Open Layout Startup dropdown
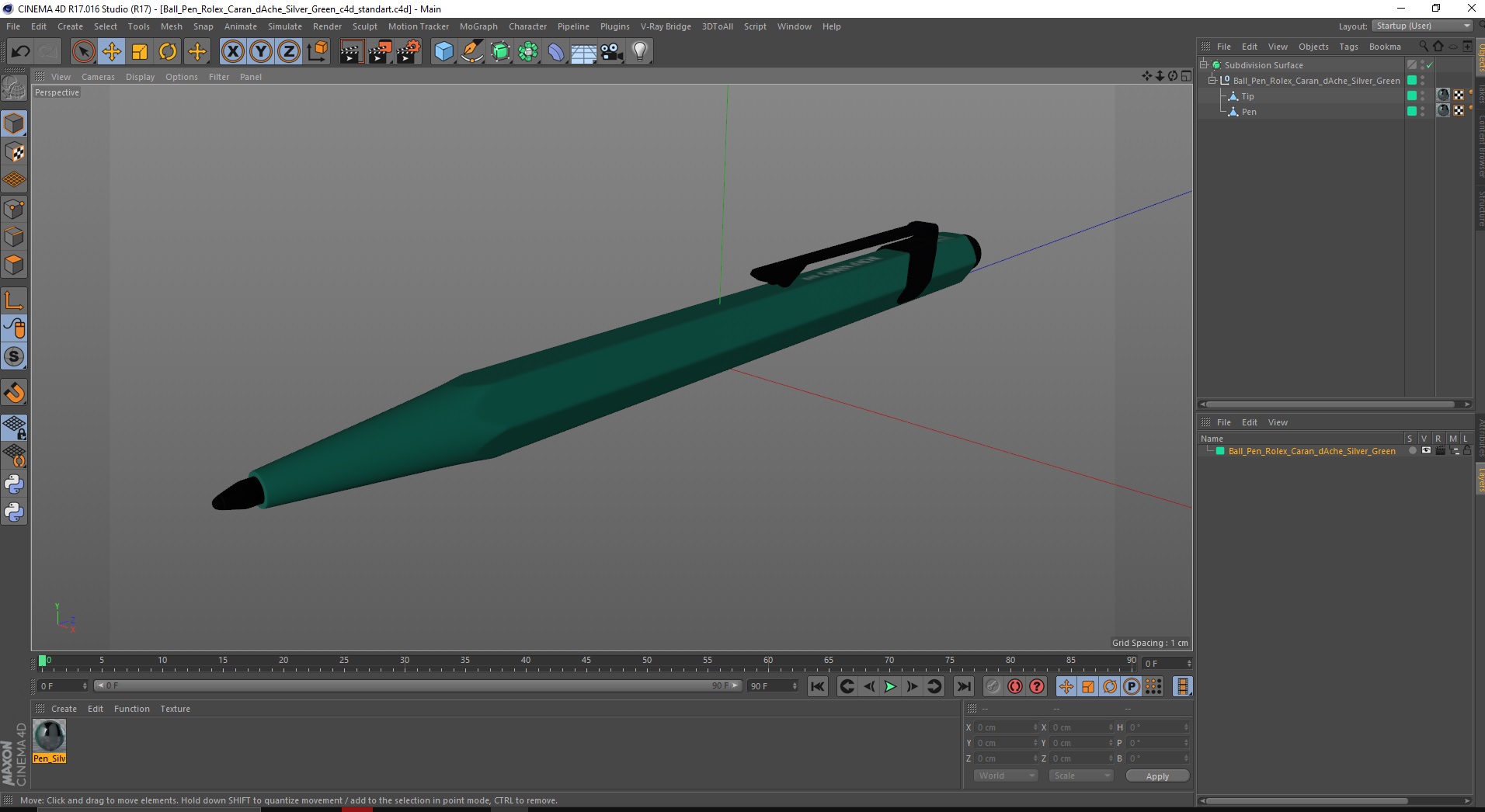Screen dimensions: 1485x812 coord(1422,26)
